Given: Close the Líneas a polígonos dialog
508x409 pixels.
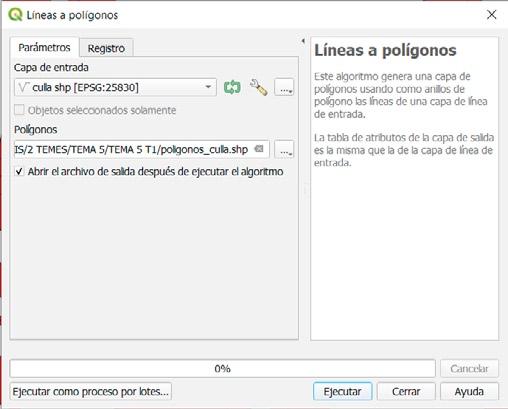Looking at the screenshot, I should click(491, 15).
